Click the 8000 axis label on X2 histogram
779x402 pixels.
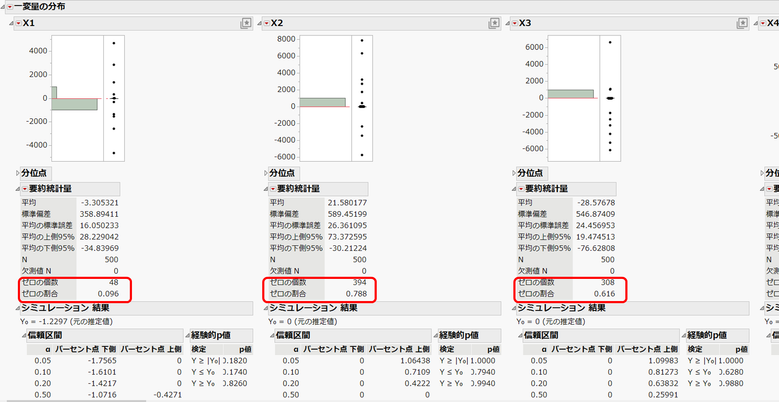(x=287, y=39)
